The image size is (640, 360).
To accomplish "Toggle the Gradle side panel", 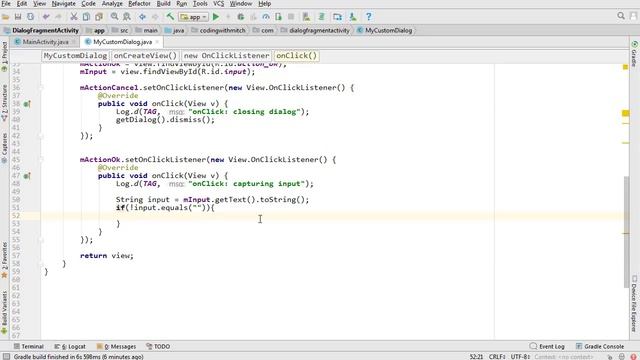I will (x=634, y=53).
